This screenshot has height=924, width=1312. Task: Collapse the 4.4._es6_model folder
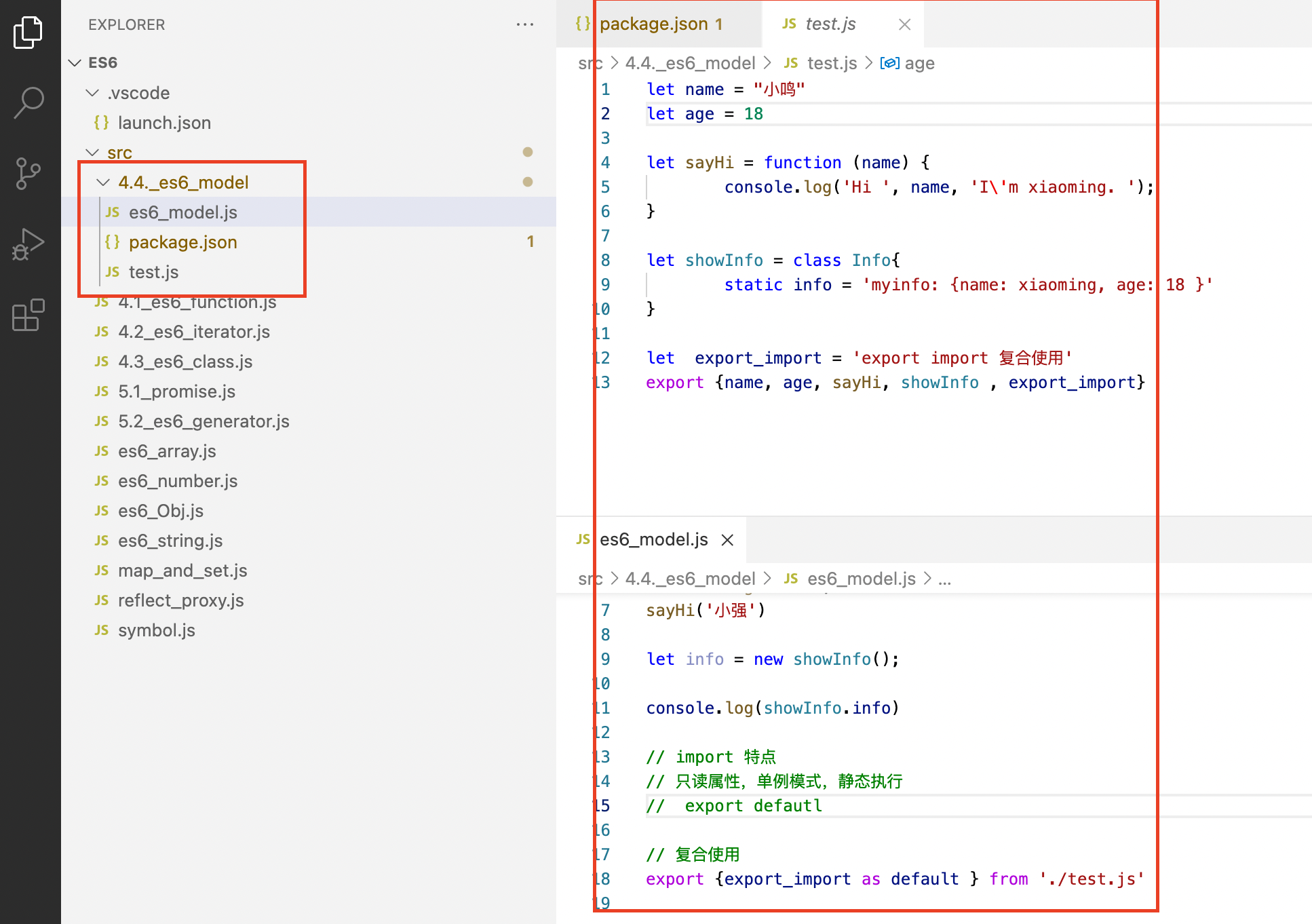tap(103, 182)
